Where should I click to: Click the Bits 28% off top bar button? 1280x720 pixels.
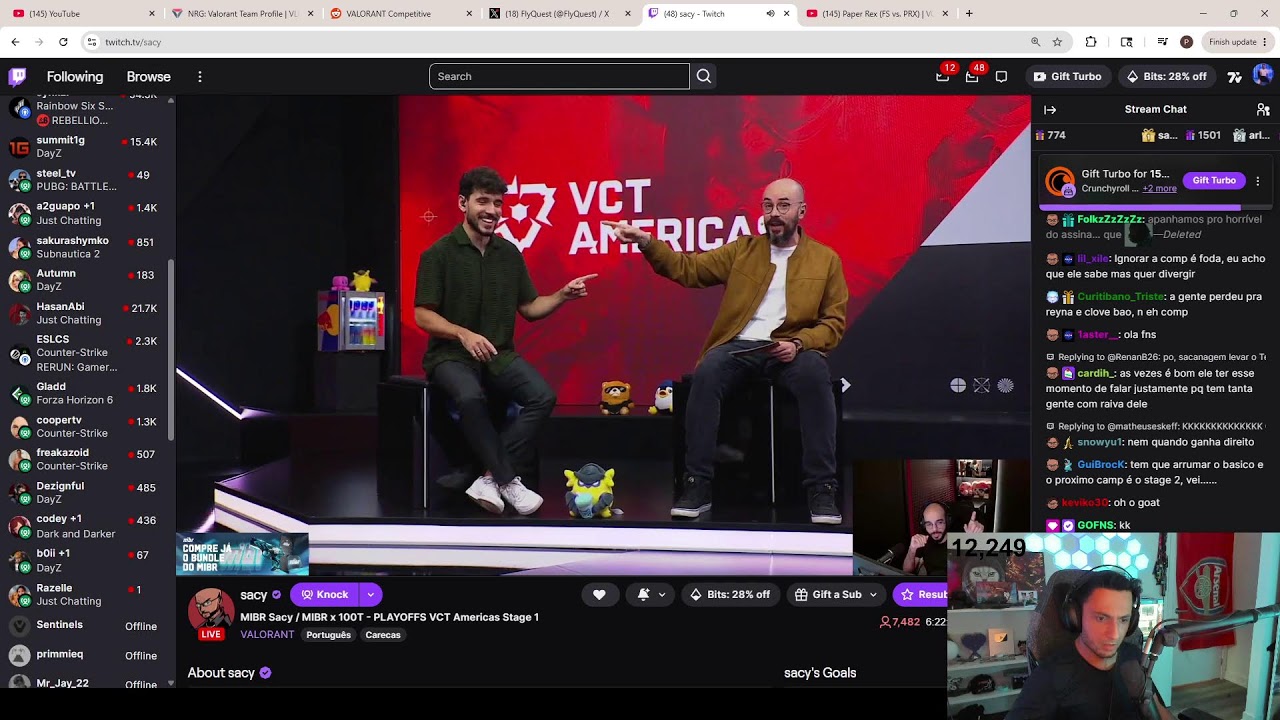pos(1166,76)
